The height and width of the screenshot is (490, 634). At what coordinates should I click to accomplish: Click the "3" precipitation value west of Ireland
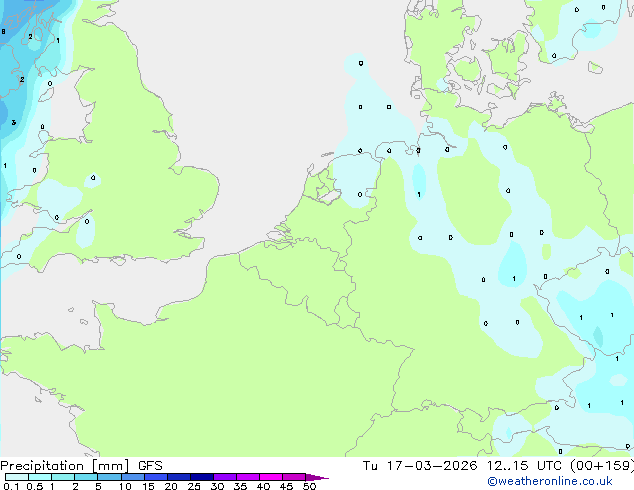(14, 122)
